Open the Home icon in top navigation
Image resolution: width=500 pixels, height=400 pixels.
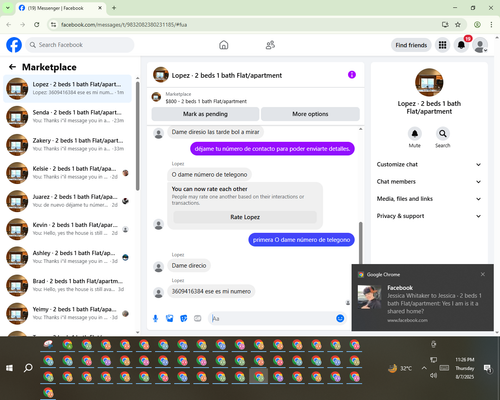224,45
